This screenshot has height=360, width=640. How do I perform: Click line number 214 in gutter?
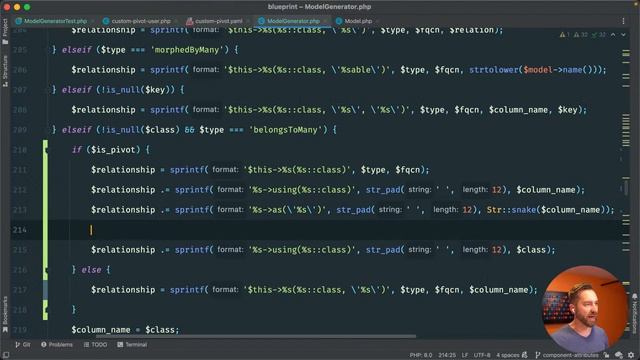click(x=20, y=230)
